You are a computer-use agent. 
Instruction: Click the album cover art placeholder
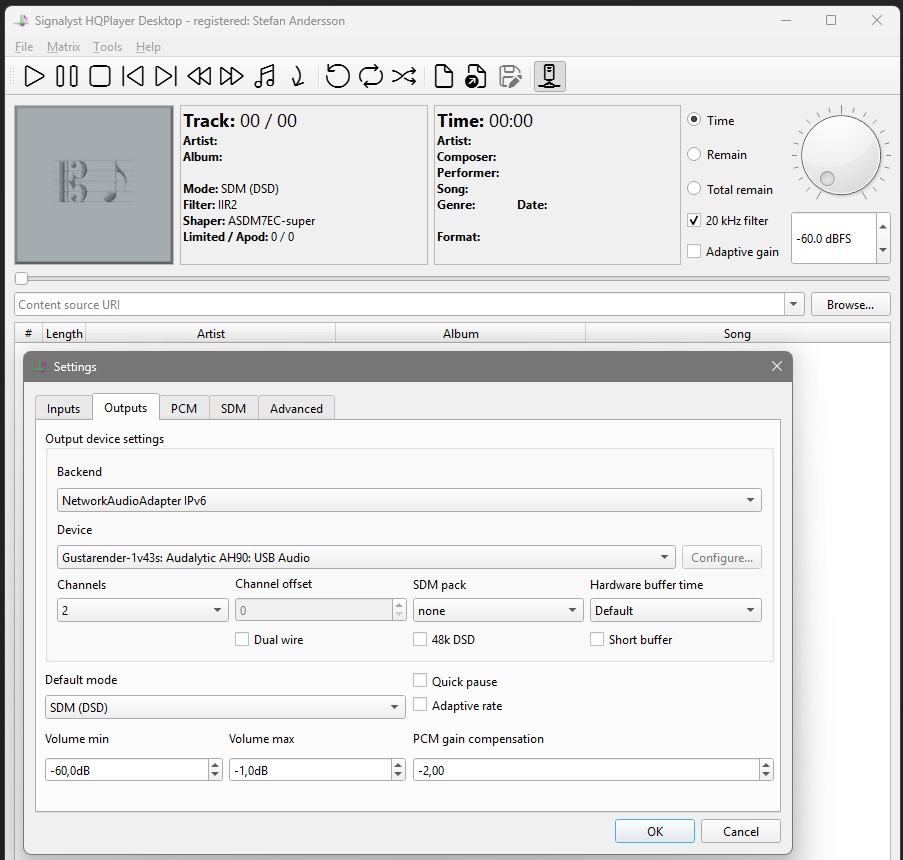(x=94, y=185)
